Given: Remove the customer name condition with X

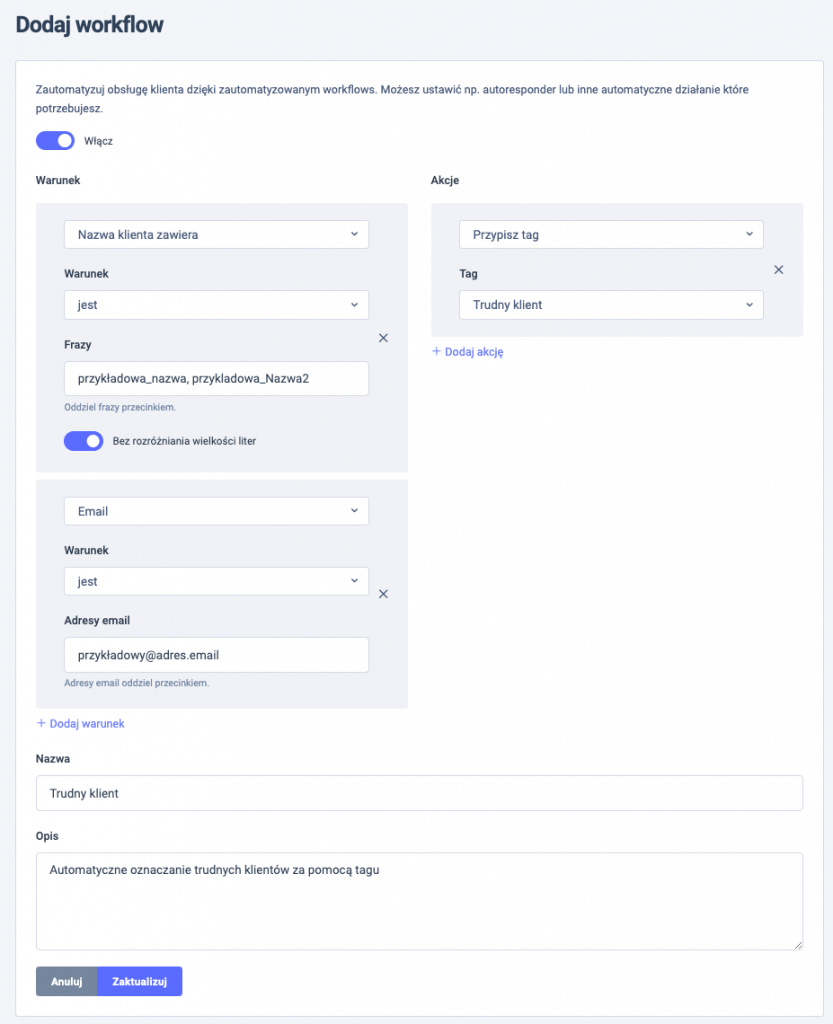Looking at the screenshot, I should pos(383,338).
